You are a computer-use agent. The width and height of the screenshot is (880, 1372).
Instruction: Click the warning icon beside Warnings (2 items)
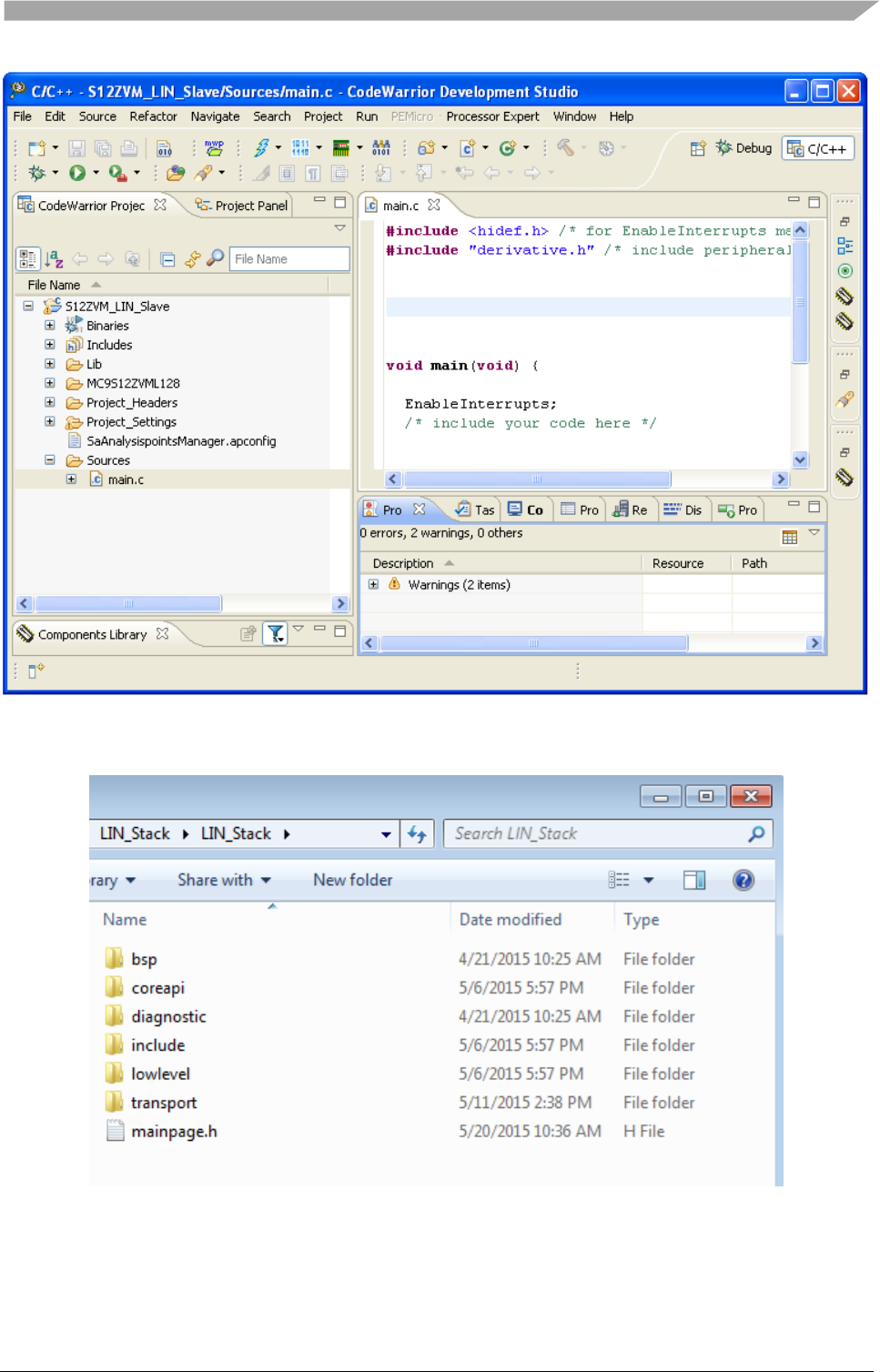(394, 584)
